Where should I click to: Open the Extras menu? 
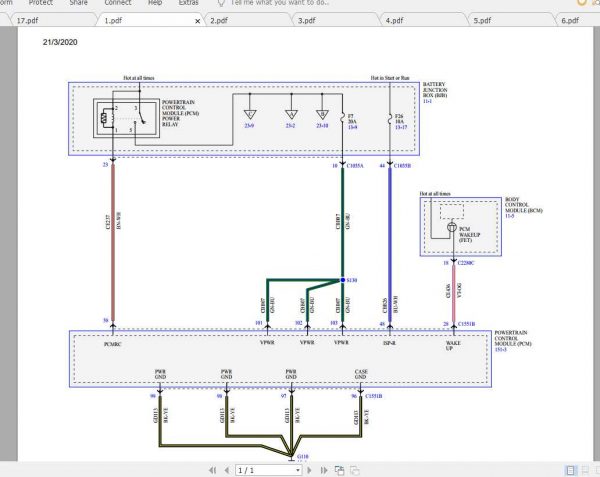pos(188,3)
